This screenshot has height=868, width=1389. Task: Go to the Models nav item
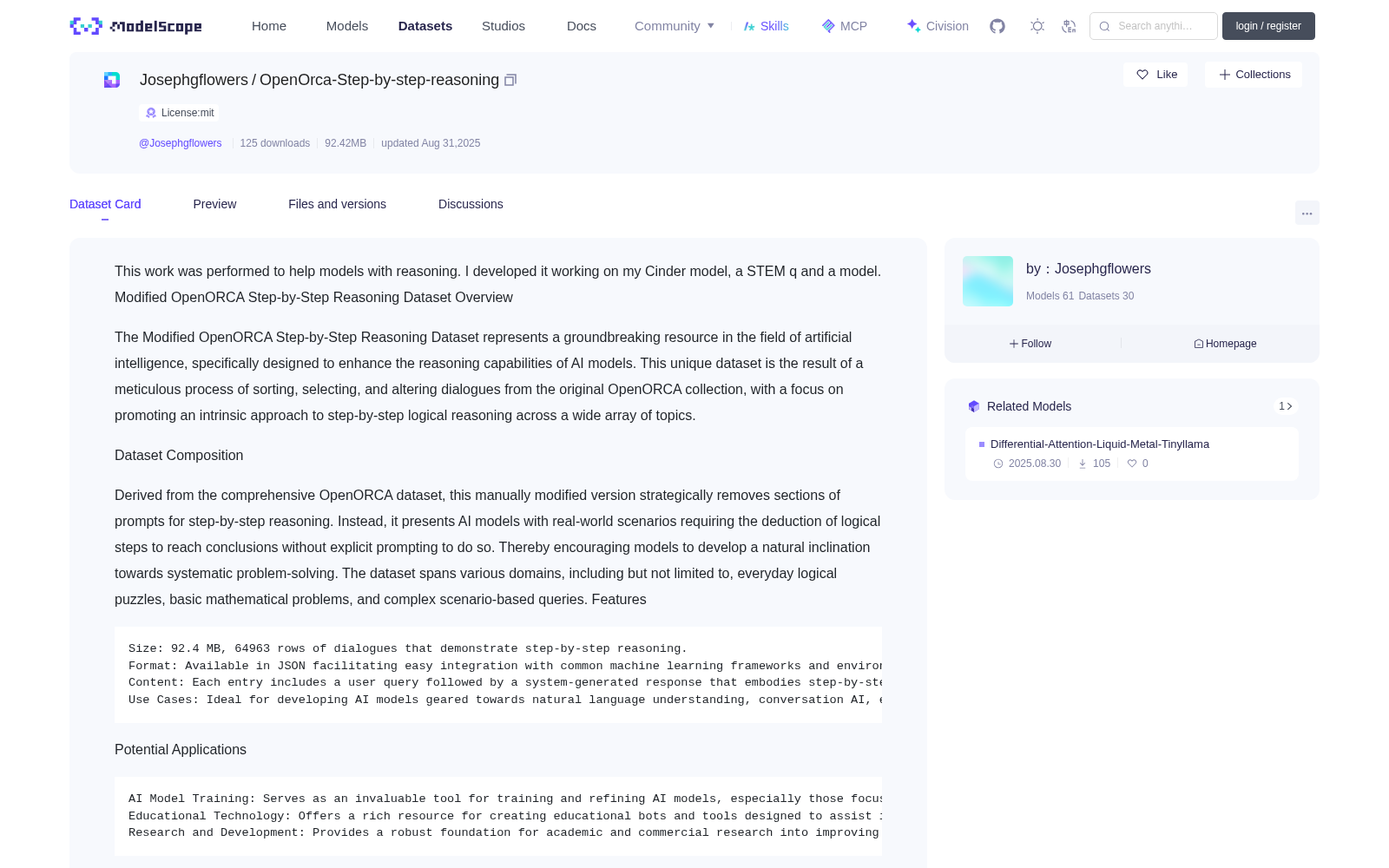[x=347, y=26]
